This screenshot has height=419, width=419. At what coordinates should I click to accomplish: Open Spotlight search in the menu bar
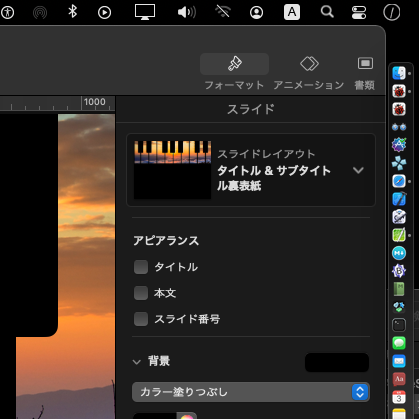click(327, 12)
